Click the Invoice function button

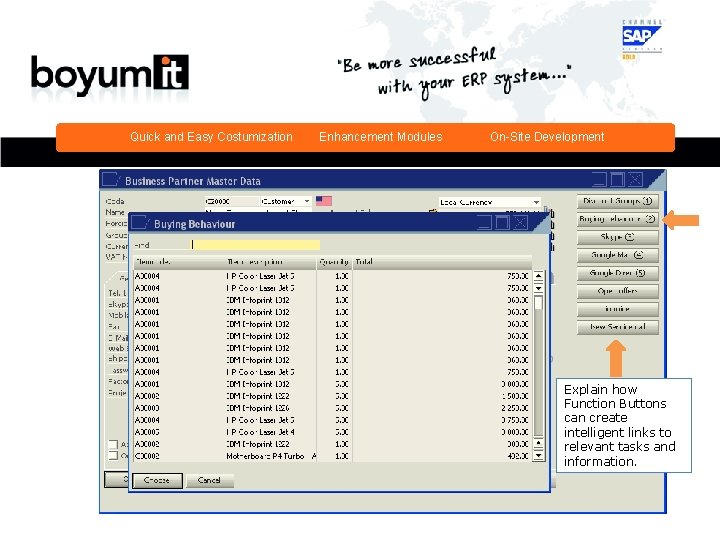pos(618,309)
